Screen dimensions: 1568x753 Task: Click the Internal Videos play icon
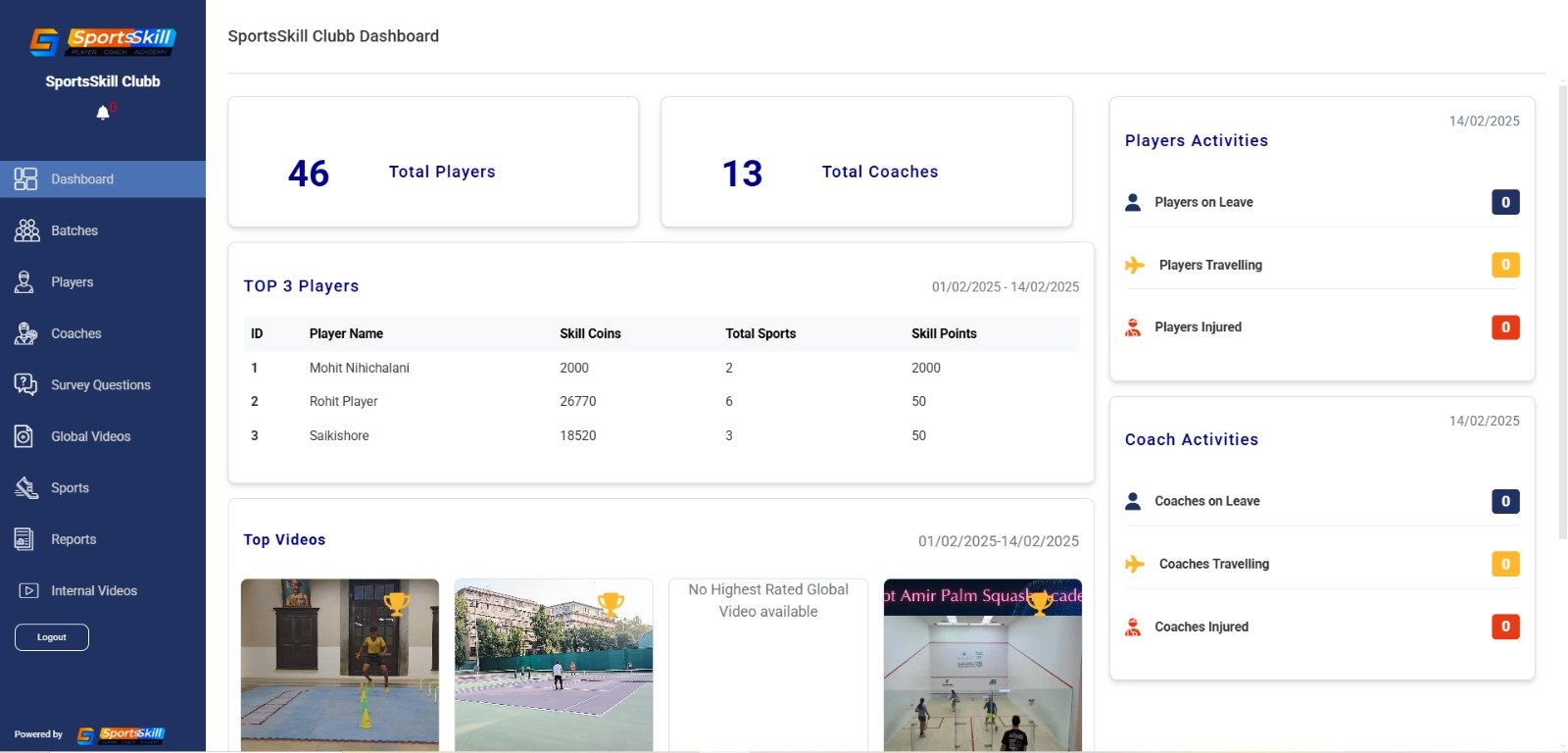point(28,590)
